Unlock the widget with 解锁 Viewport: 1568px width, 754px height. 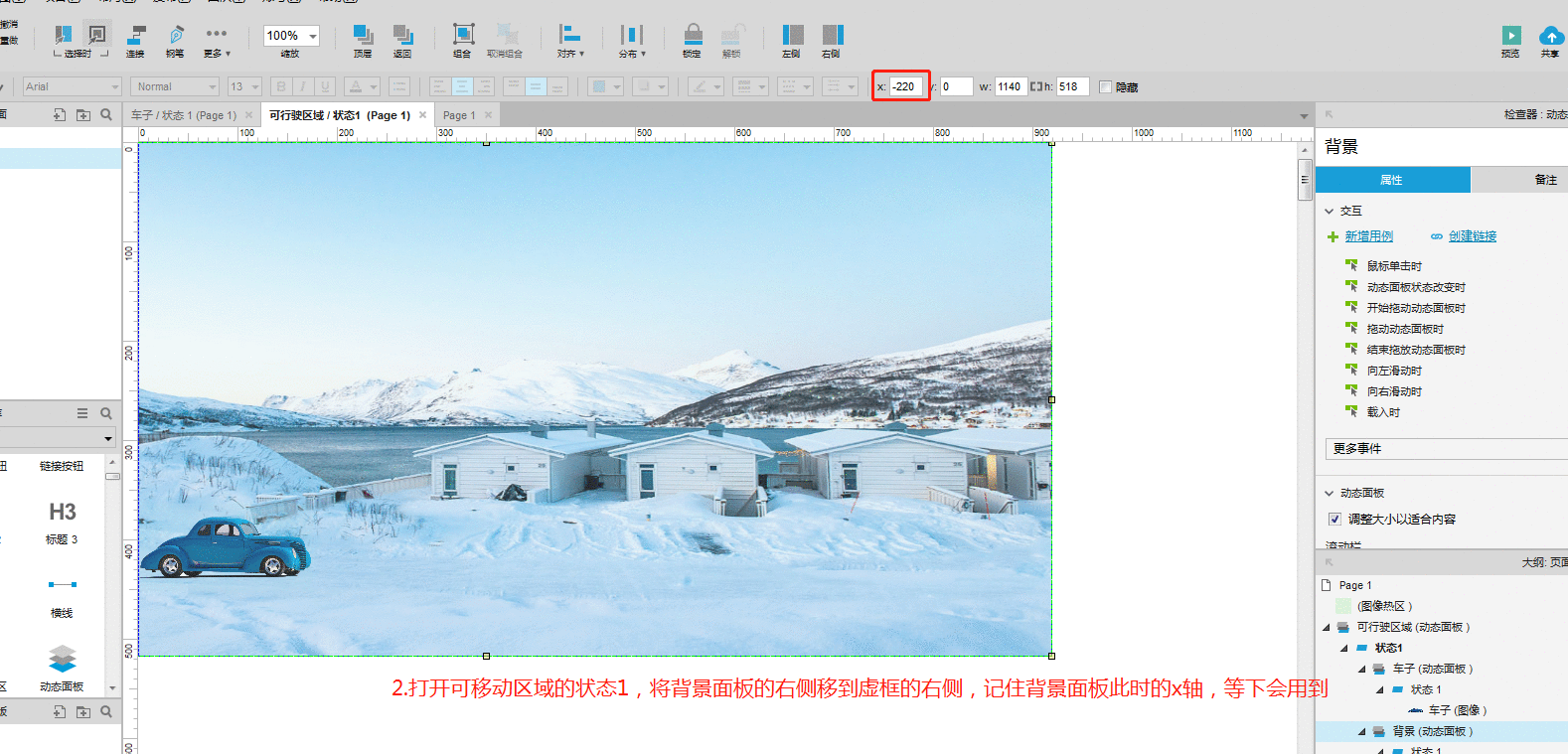[732, 41]
